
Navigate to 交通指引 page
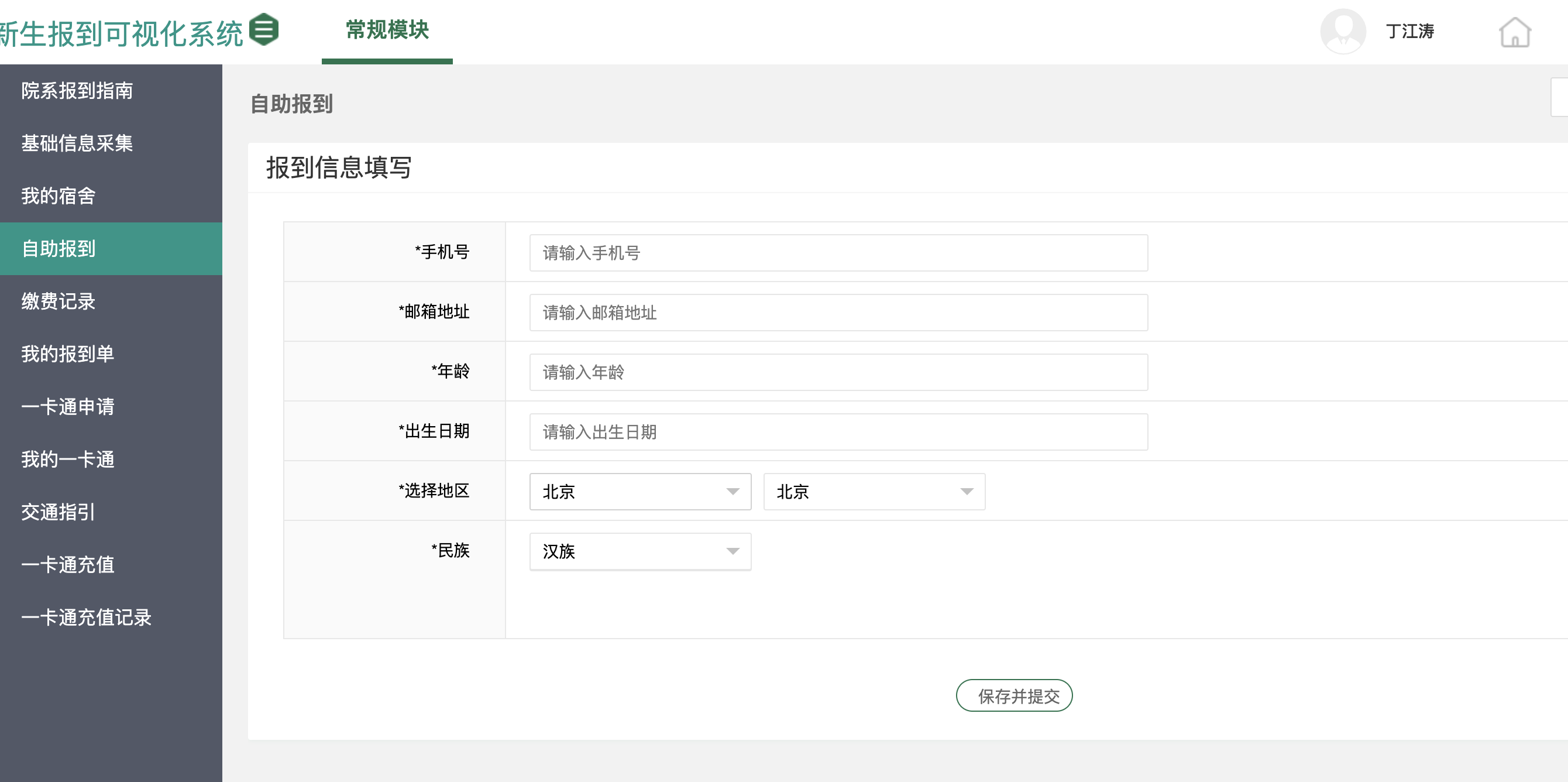(x=59, y=512)
